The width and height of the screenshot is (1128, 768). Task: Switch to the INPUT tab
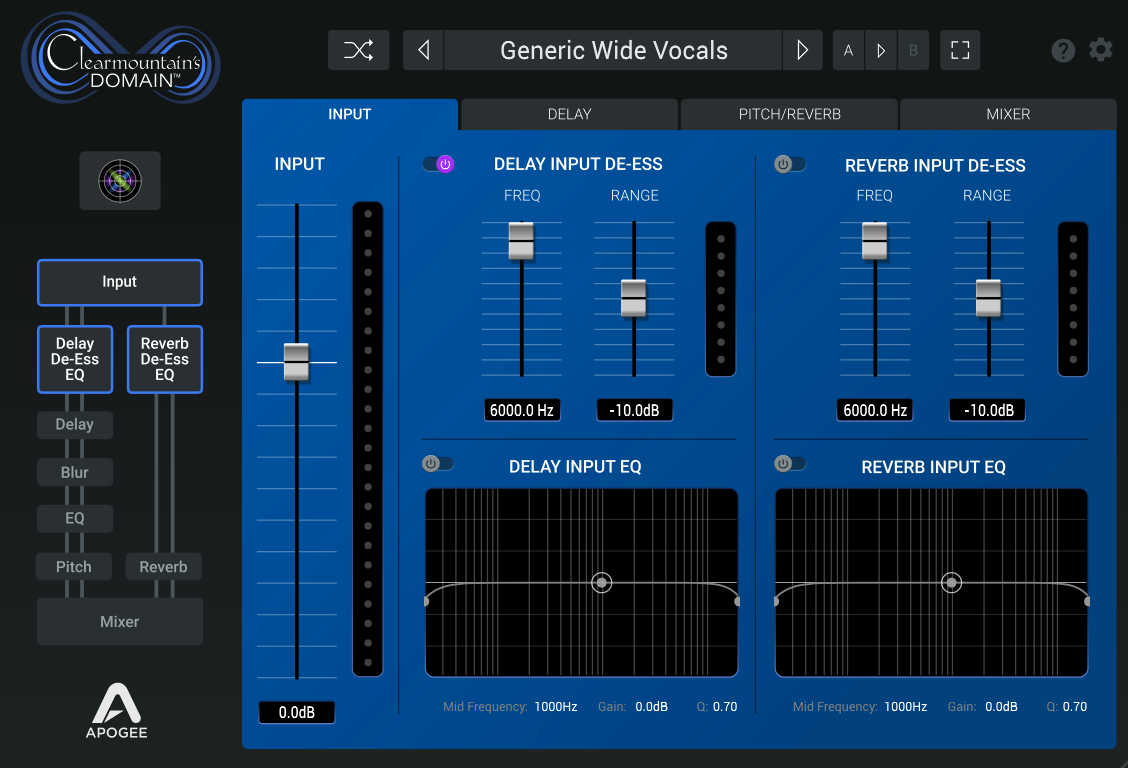click(350, 114)
